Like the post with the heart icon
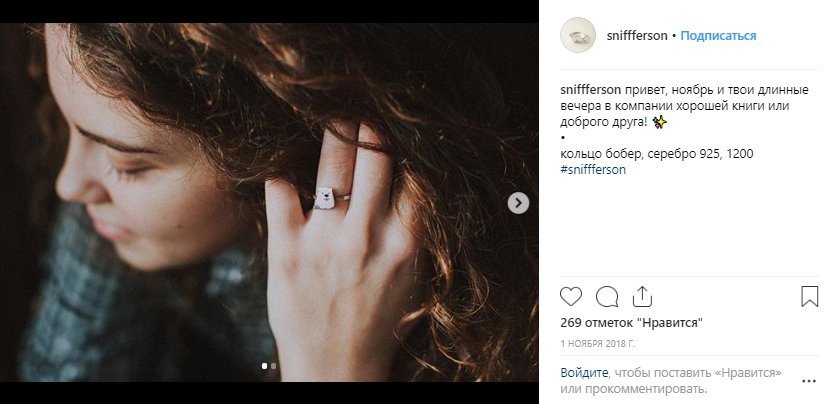The width and height of the screenshot is (834, 404). coord(571,296)
